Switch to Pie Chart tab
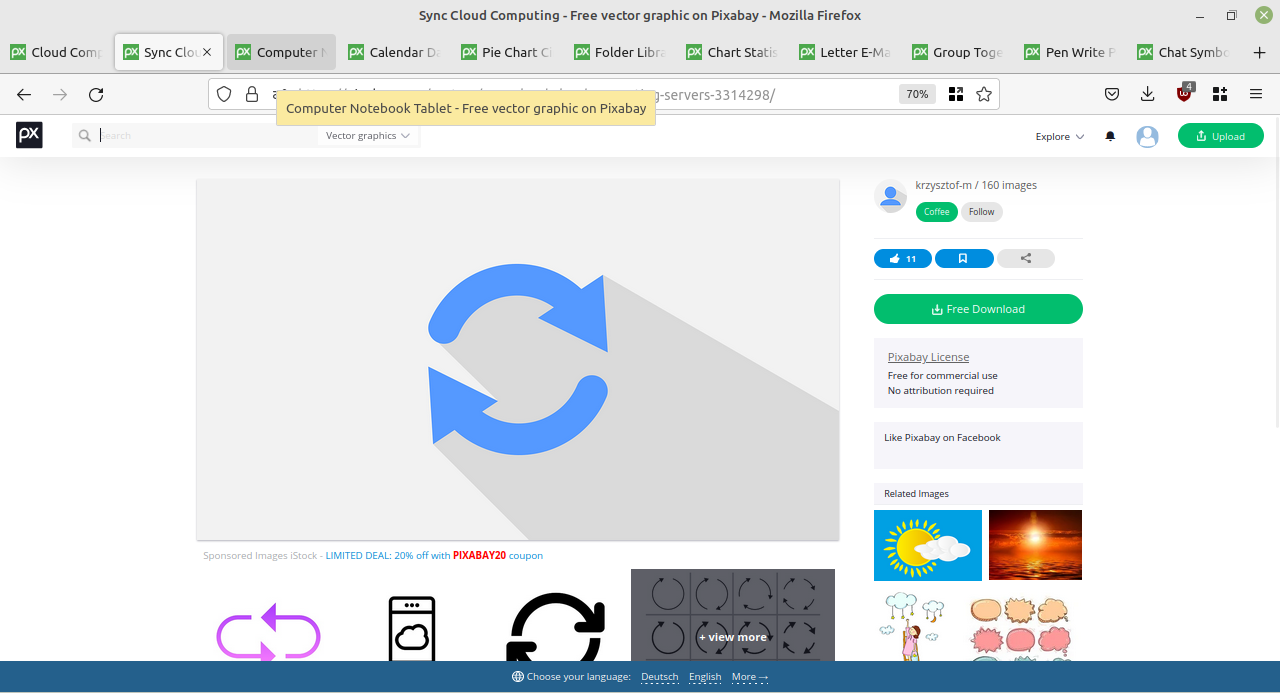 click(x=507, y=52)
